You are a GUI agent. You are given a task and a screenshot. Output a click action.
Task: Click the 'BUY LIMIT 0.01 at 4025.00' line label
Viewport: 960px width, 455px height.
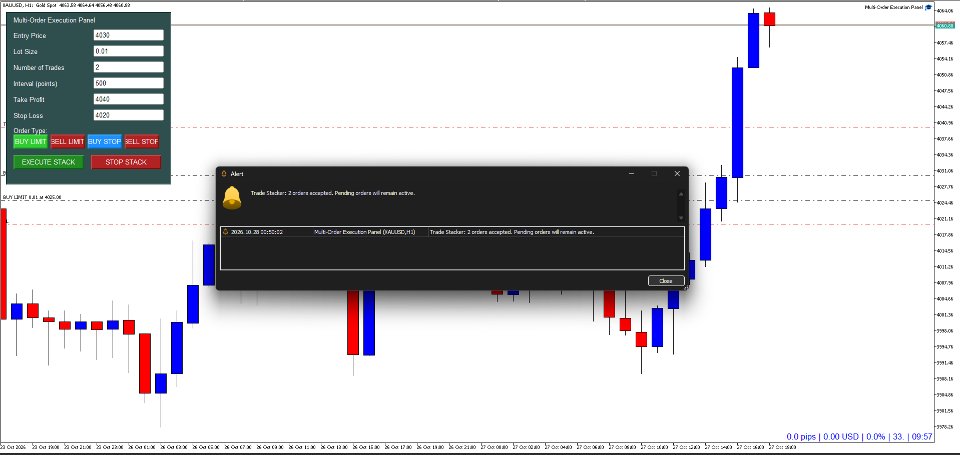[32, 197]
